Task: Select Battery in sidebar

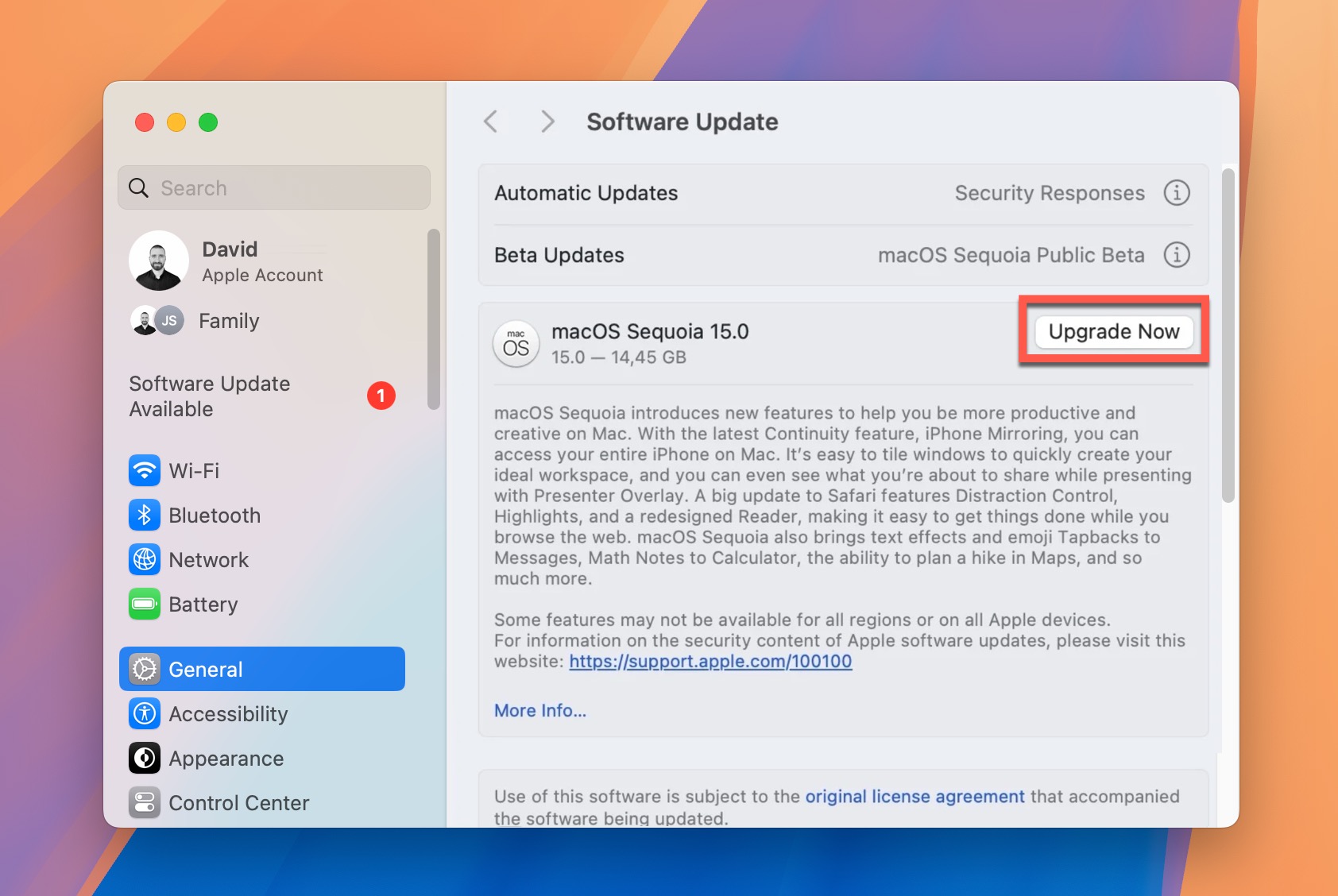Action: click(262, 604)
